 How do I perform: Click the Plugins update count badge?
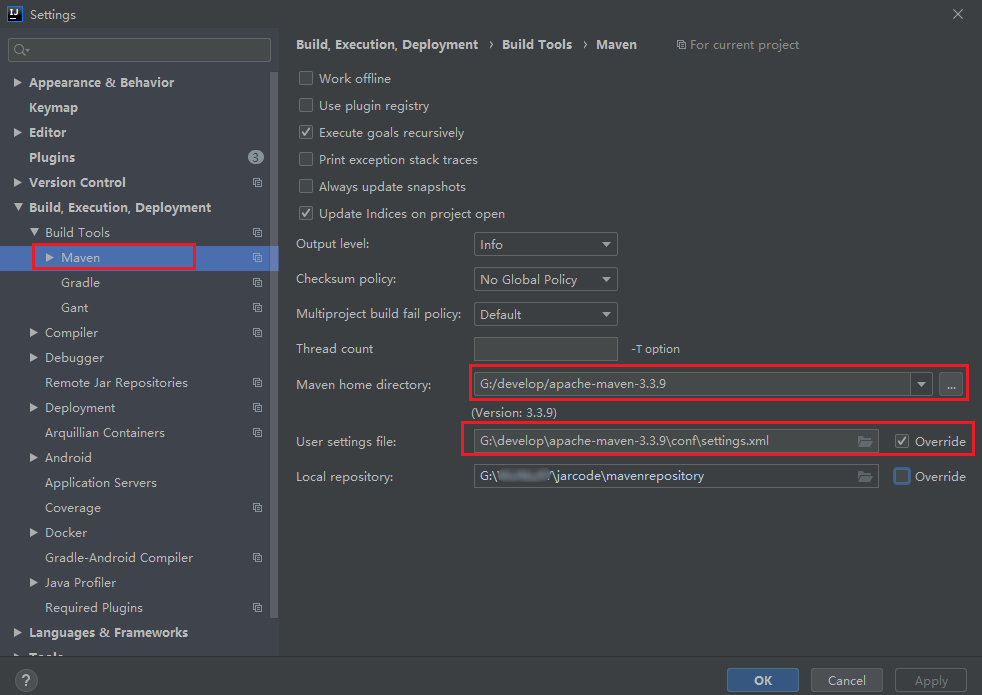256,157
